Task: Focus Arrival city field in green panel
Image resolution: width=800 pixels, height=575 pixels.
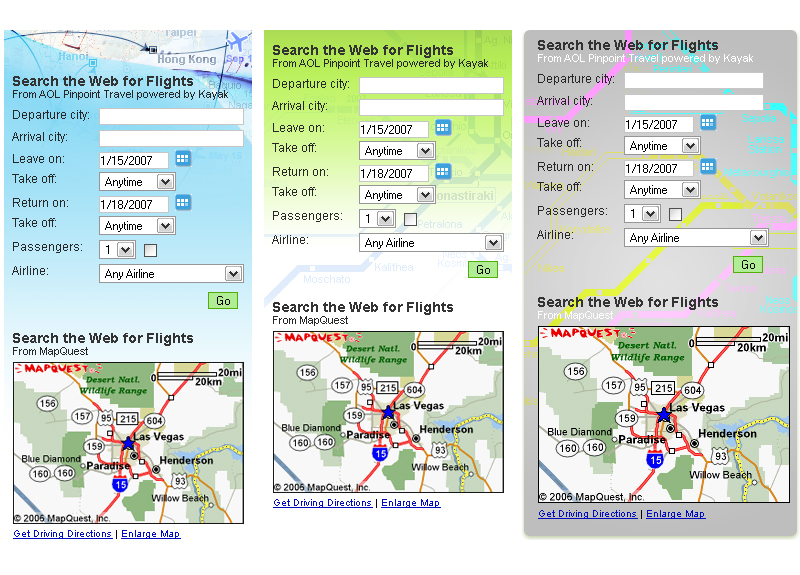Action: (431, 107)
